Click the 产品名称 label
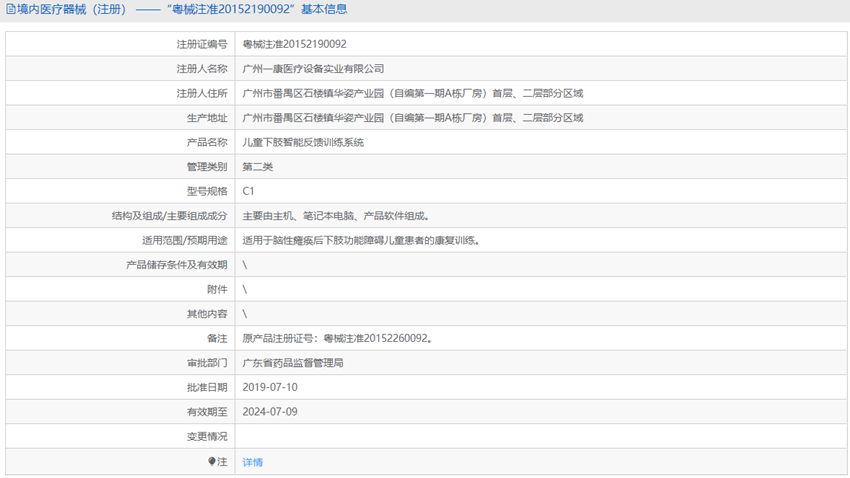Screen dimensions: 850x478 [x=207, y=143]
